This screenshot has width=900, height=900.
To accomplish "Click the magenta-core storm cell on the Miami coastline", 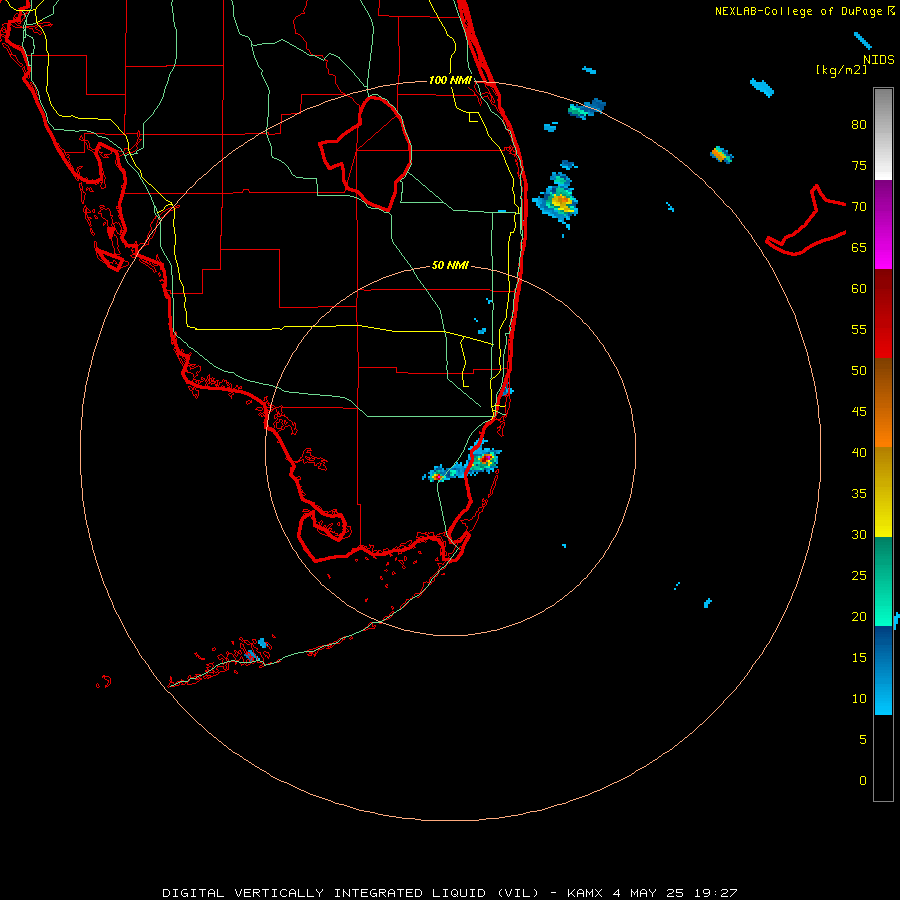I will click(485, 457).
